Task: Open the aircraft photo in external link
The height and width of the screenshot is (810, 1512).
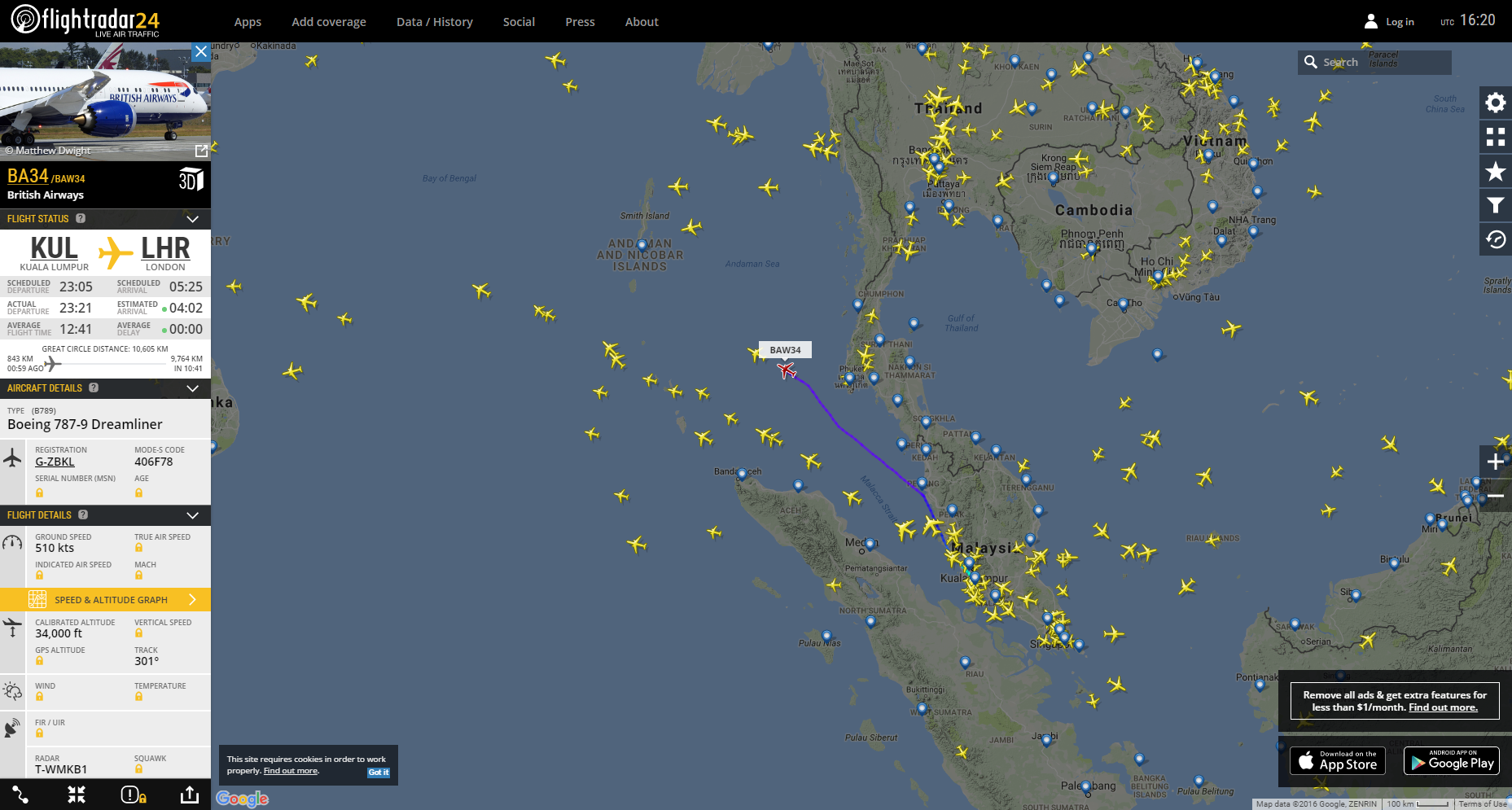Action: 201,151
